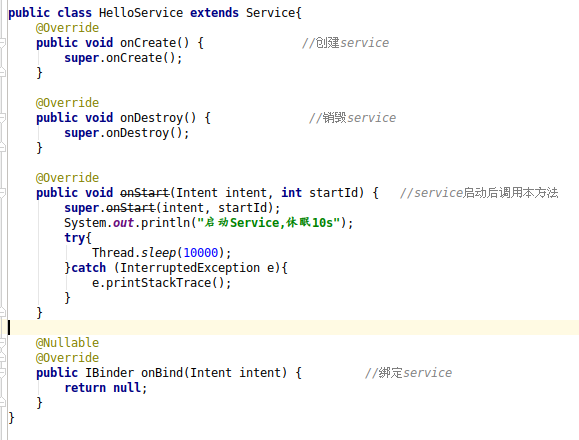This screenshot has width=579, height=440.
Task: Click the @Nullable annotation
Action: pos(67,343)
